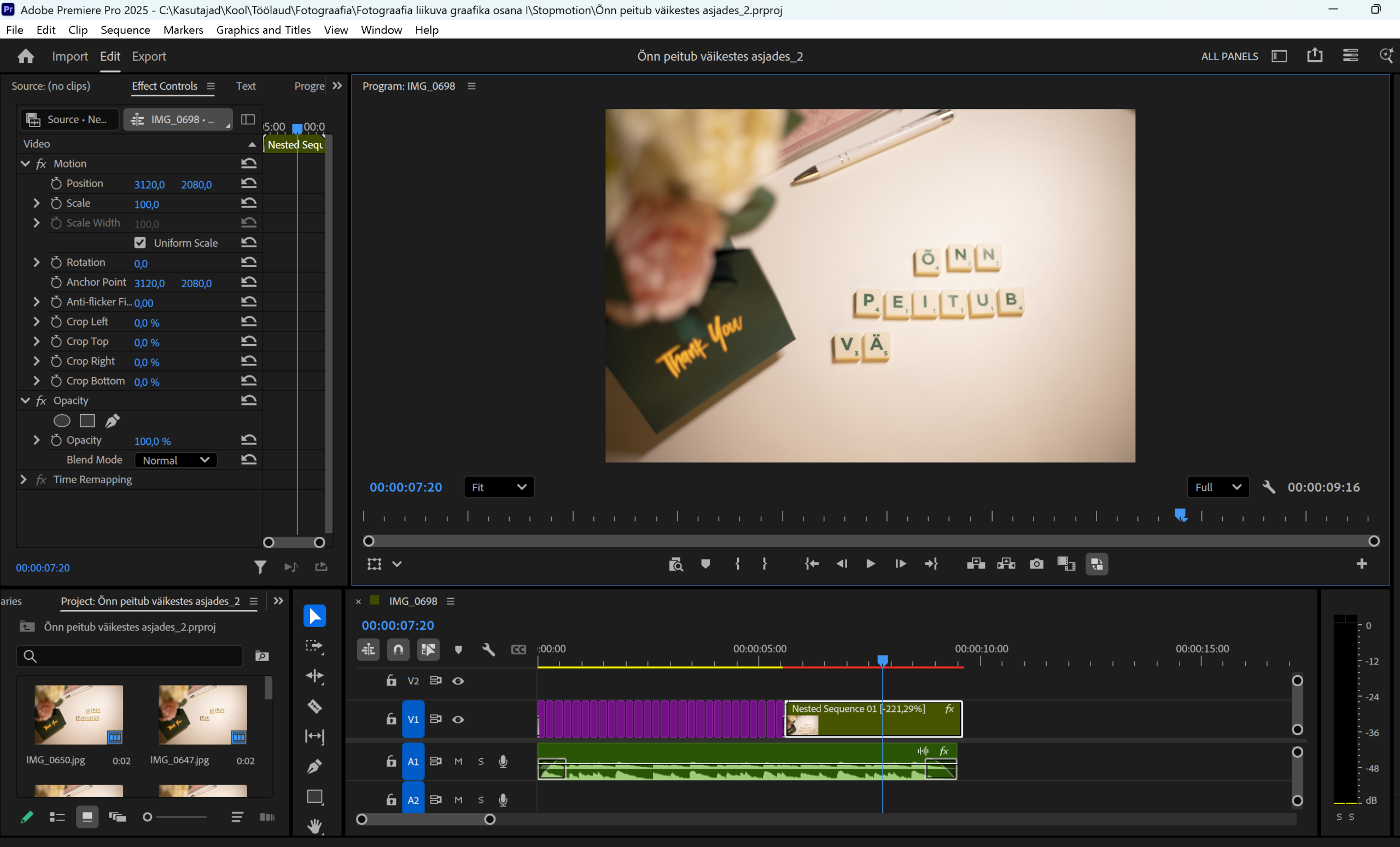Select the Razor tool
This screenshot has width=1400, height=847.
314,706
